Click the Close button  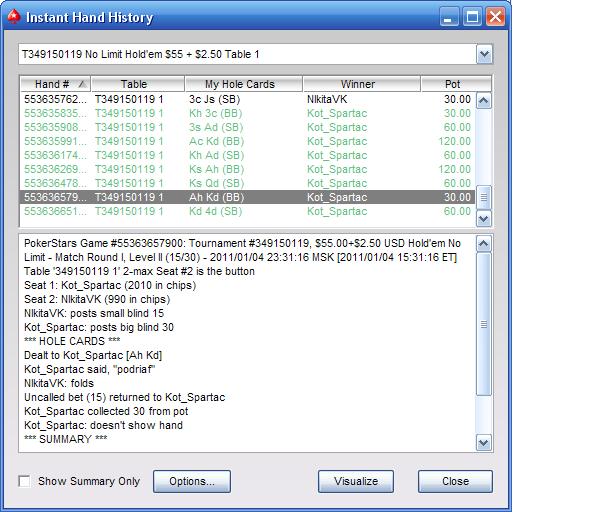[455, 481]
